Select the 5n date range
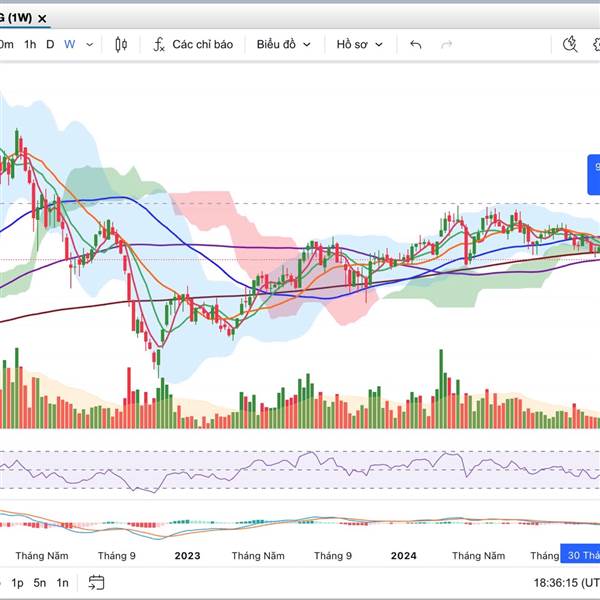The image size is (600, 600). (40, 583)
